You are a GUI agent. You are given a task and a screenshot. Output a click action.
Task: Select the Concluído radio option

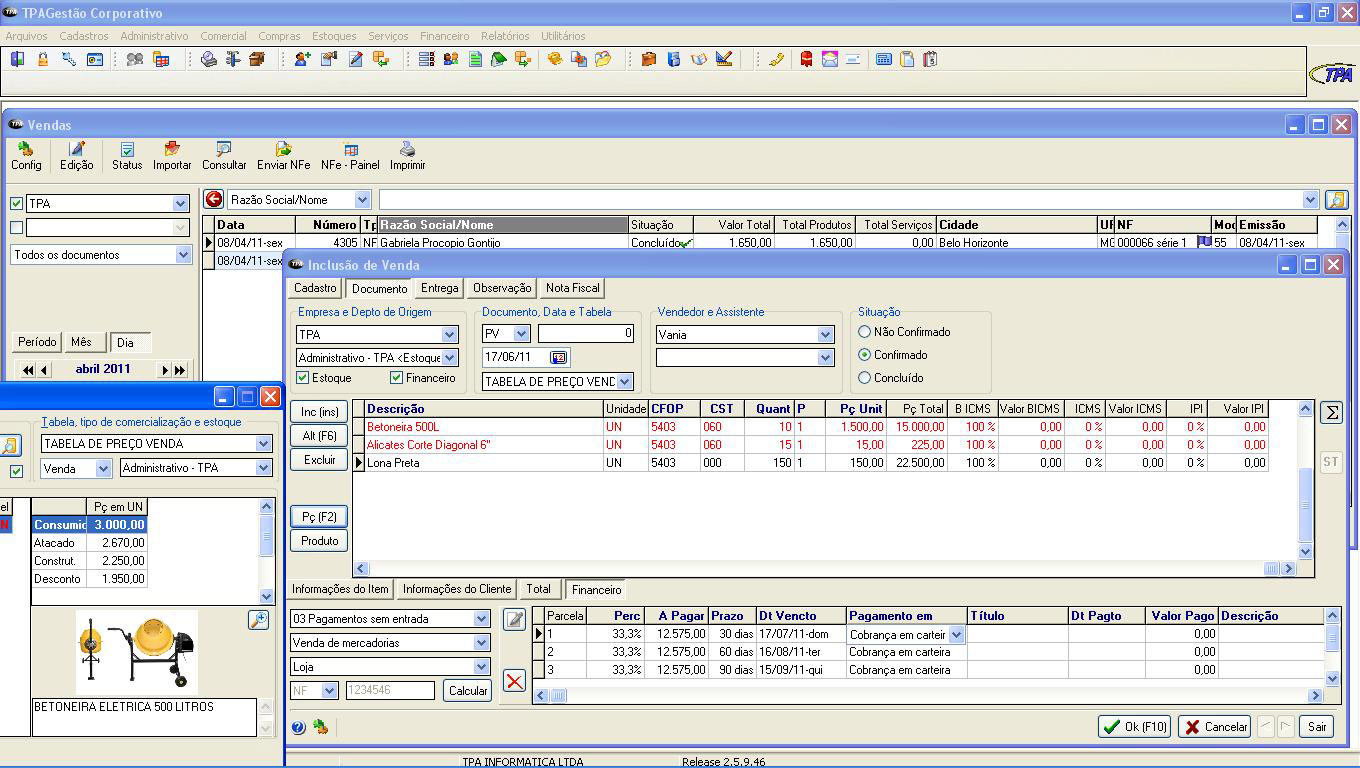(x=865, y=378)
